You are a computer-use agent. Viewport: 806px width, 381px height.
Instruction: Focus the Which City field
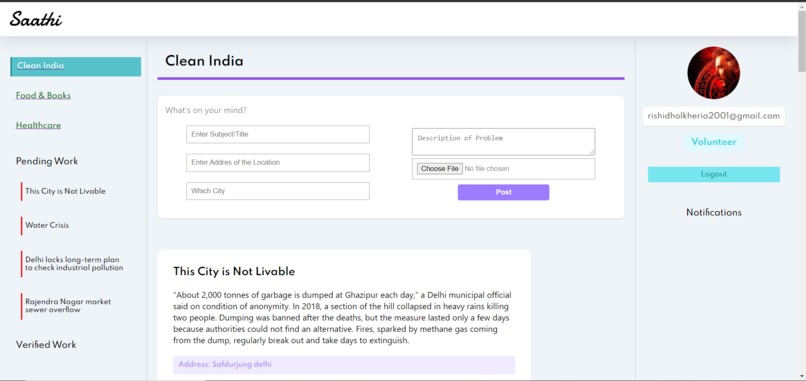point(278,191)
